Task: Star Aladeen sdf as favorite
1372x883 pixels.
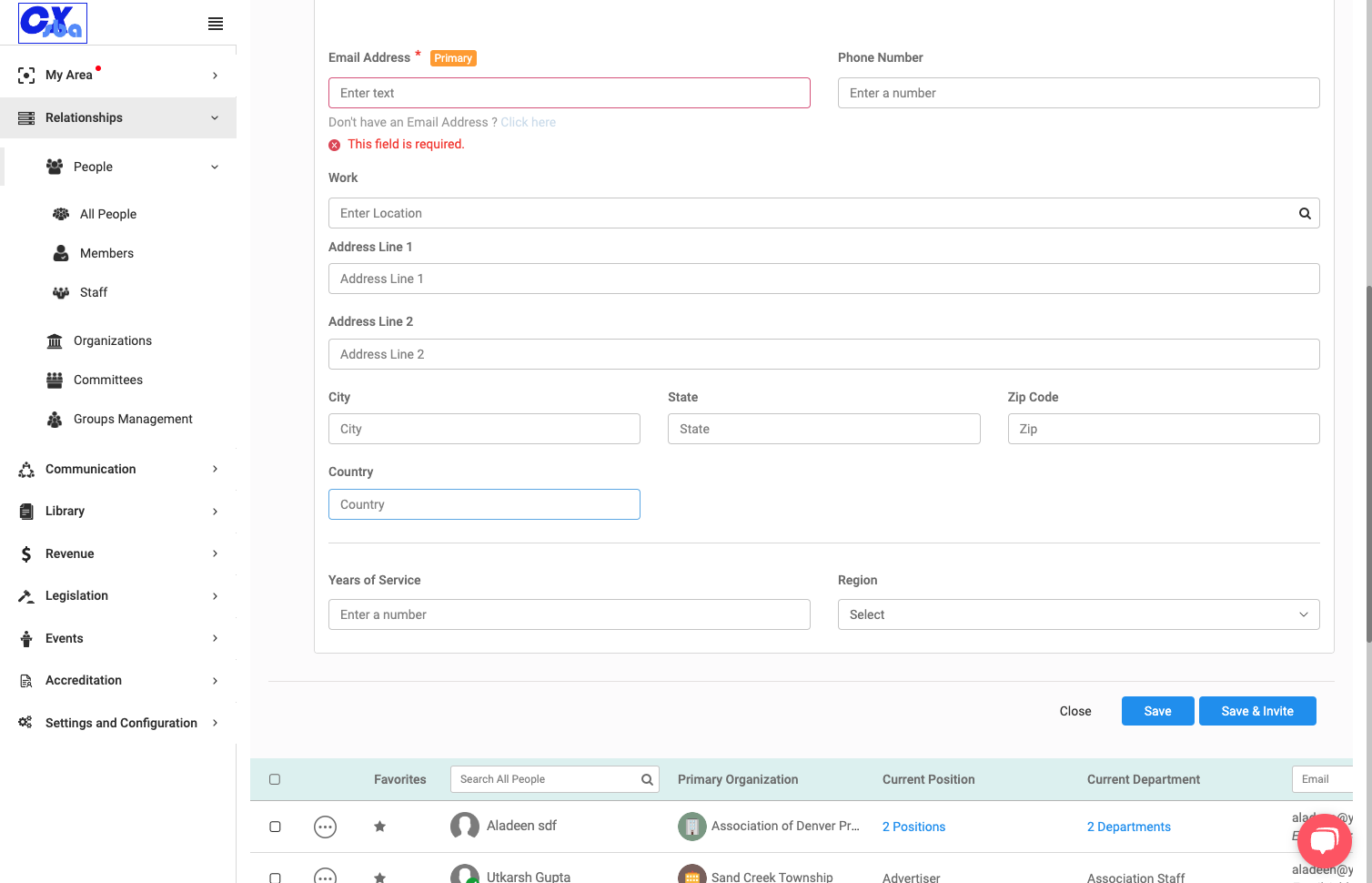Action: pos(380,827)
